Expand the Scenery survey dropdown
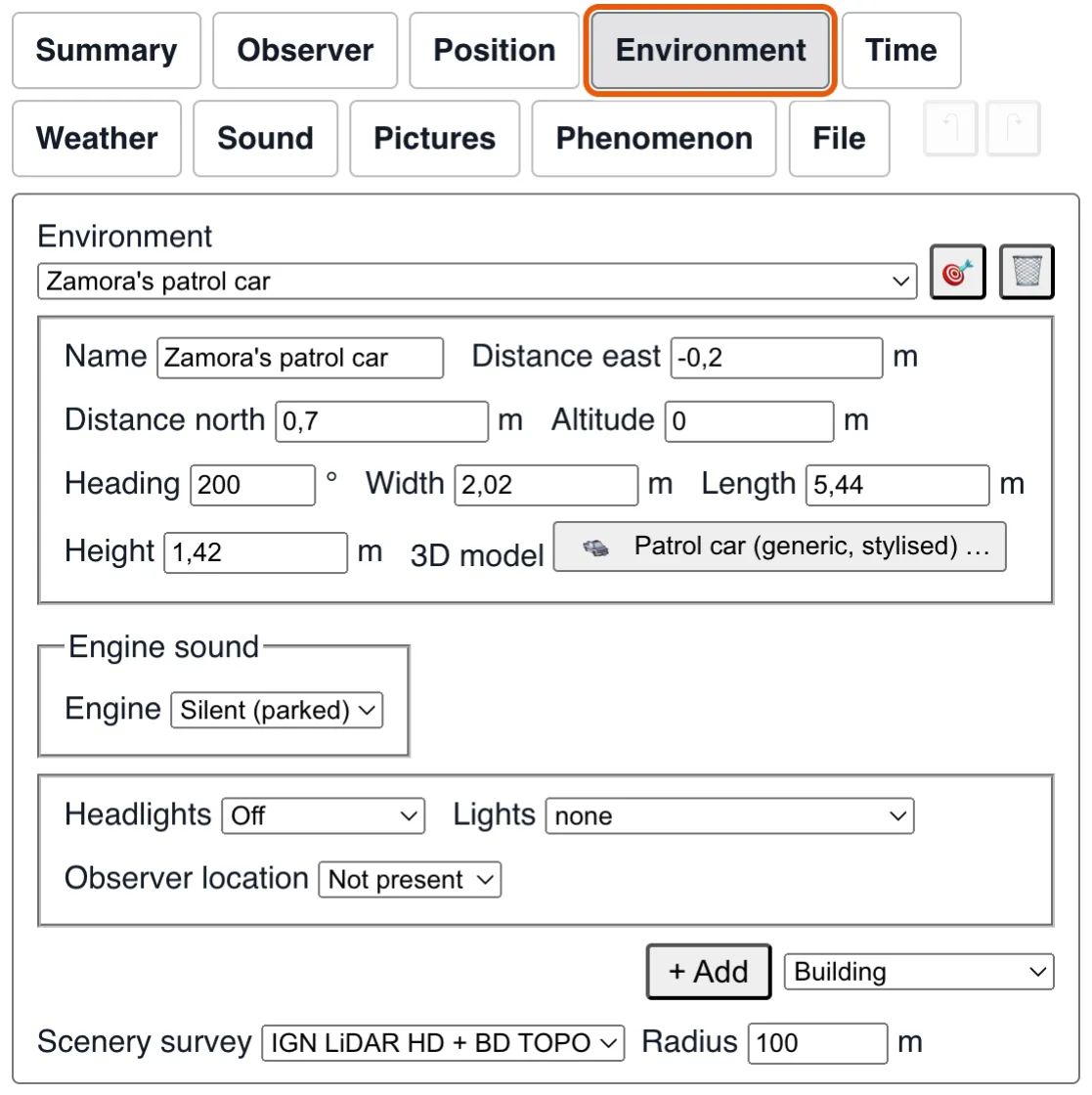Viewport: 1092px width, 1095px height. [443, 1043]
